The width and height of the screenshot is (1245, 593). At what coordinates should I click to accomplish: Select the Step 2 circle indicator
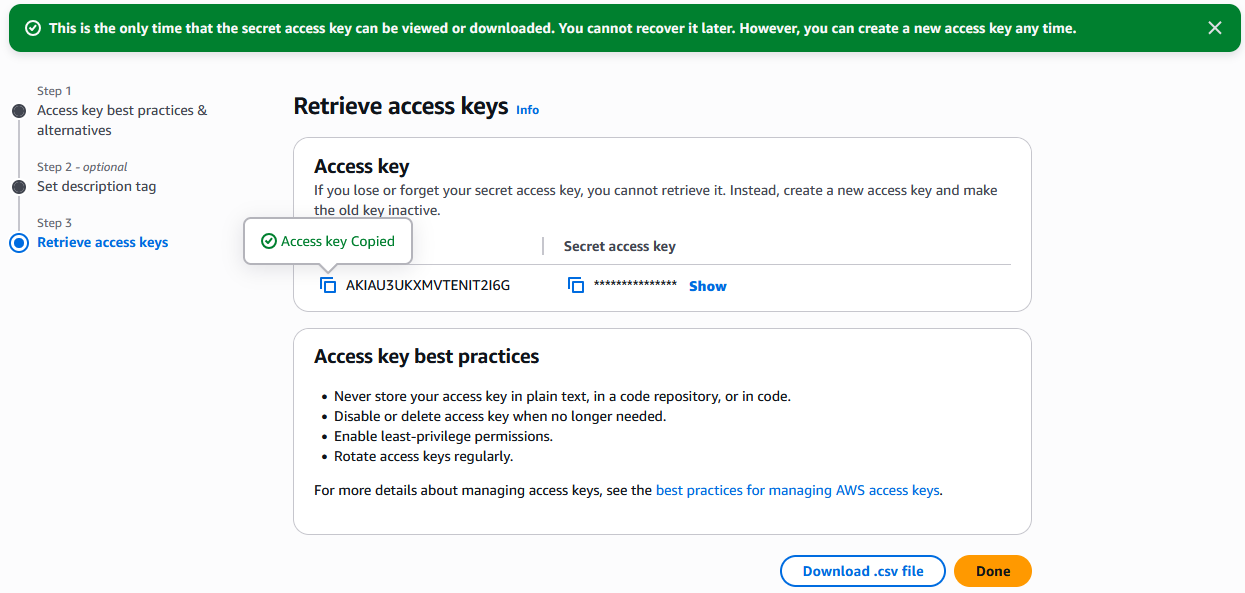(x=18, y=187)
